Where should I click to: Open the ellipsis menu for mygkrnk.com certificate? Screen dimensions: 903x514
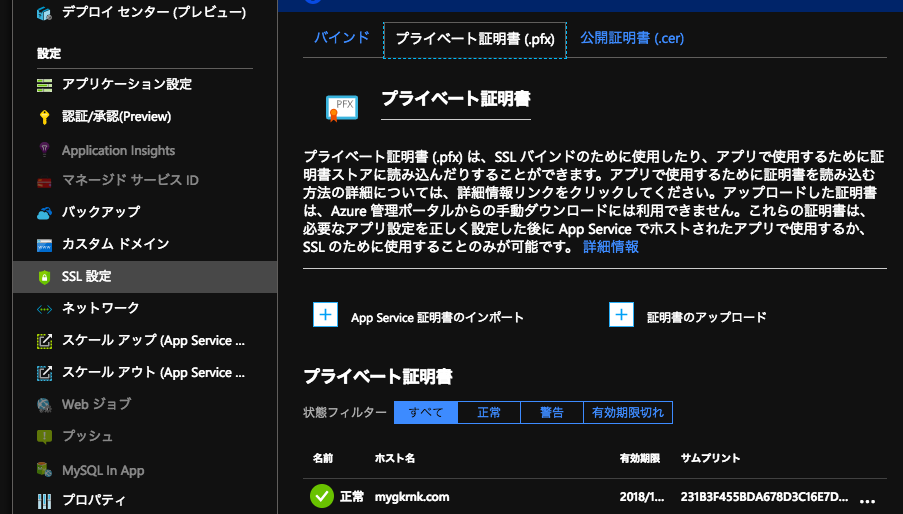[x=867, y=501]
